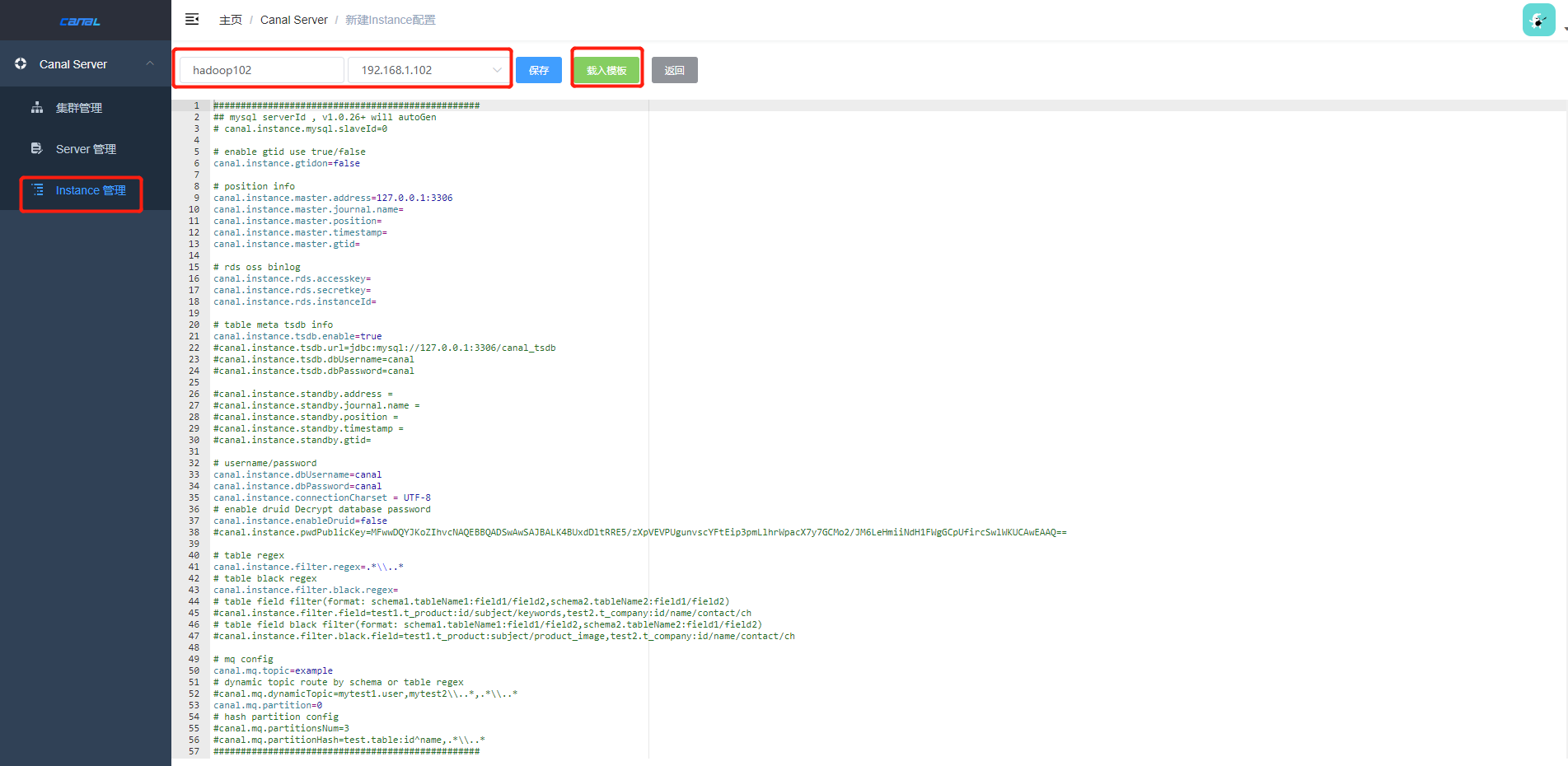
Task: Click line canal.instance.tsdb.enable=true
Action: click(x=297, y=336)
